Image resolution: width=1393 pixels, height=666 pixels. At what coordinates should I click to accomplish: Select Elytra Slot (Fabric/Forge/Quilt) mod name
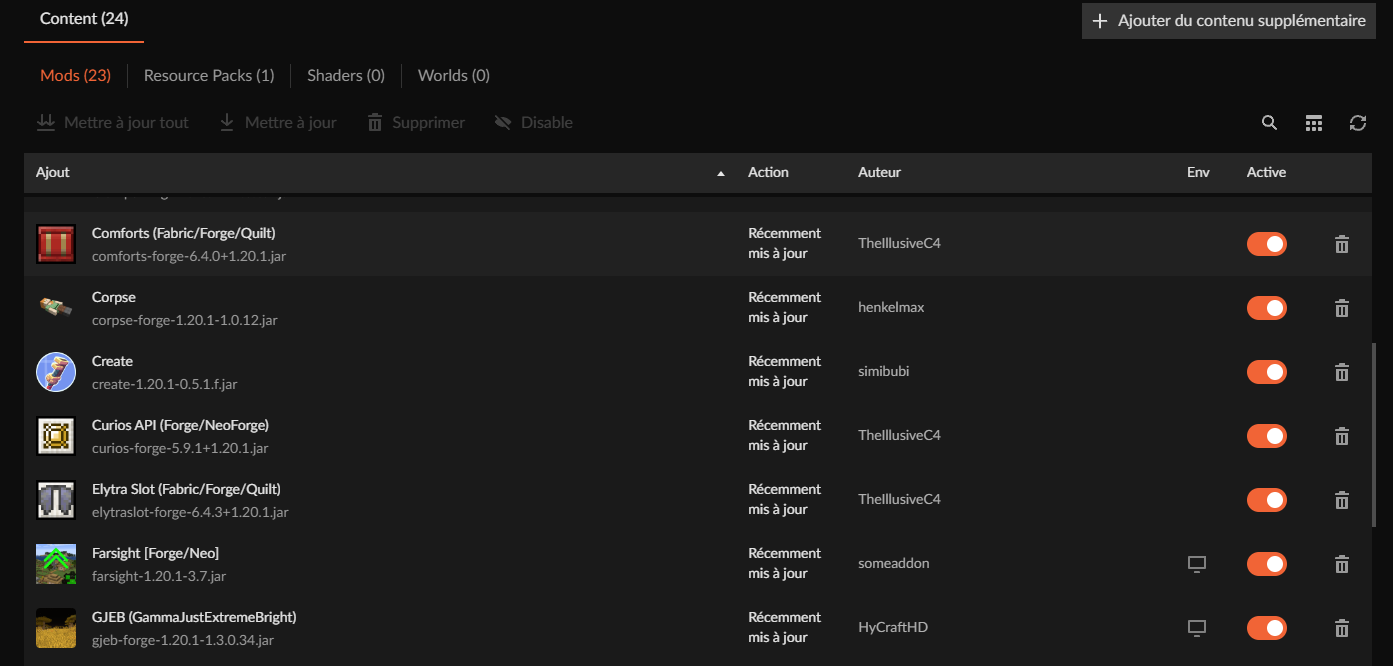[186, 489]
